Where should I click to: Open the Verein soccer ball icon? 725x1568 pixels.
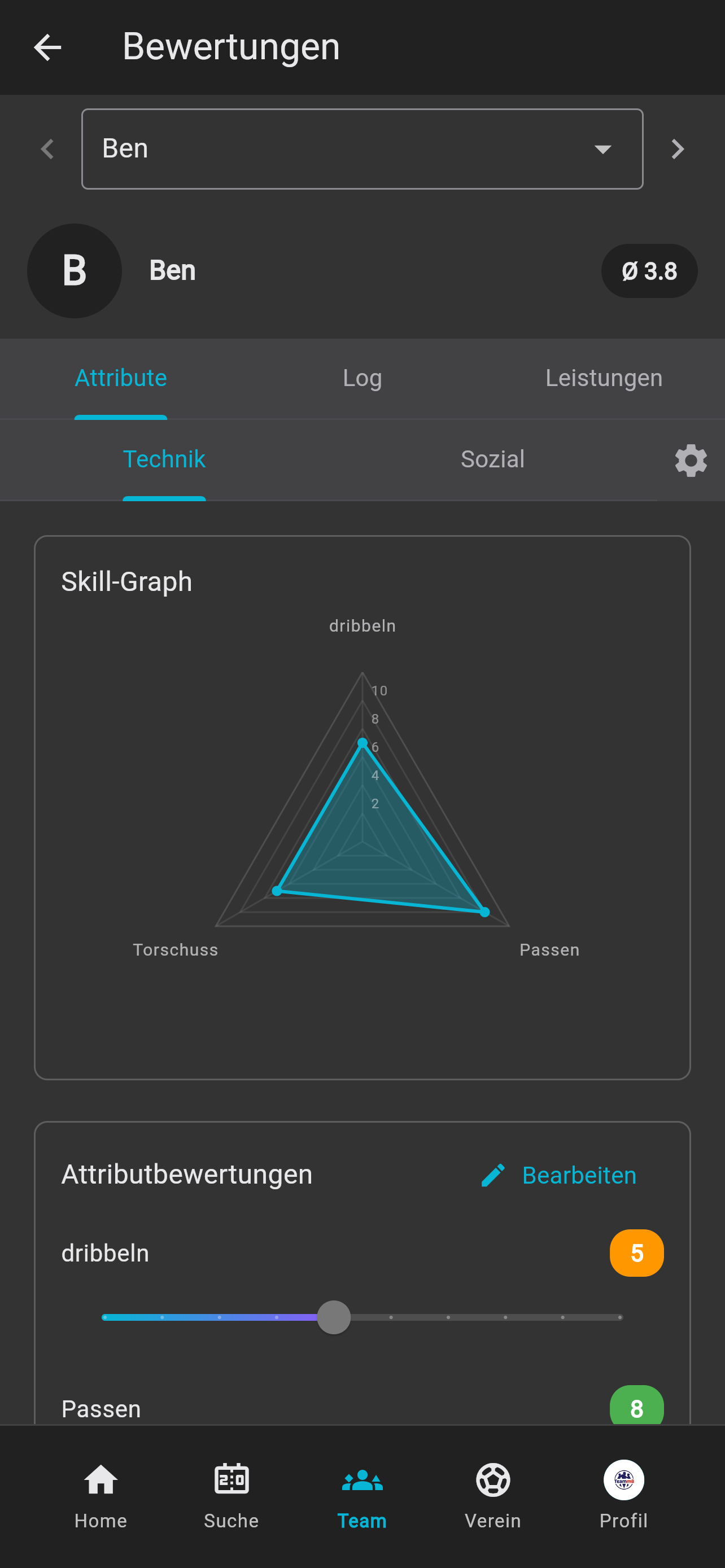point(492,1481)
